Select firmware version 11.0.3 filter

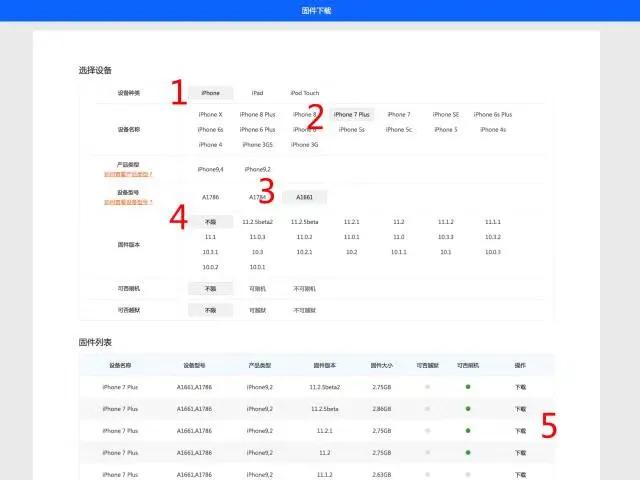257,237
